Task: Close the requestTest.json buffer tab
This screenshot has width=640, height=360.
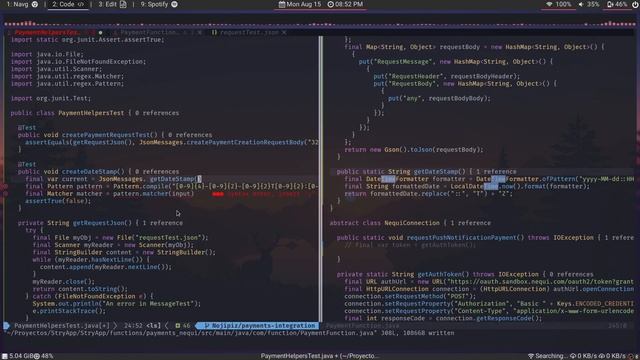Action: pyautogui.click(x=284, y=32)
